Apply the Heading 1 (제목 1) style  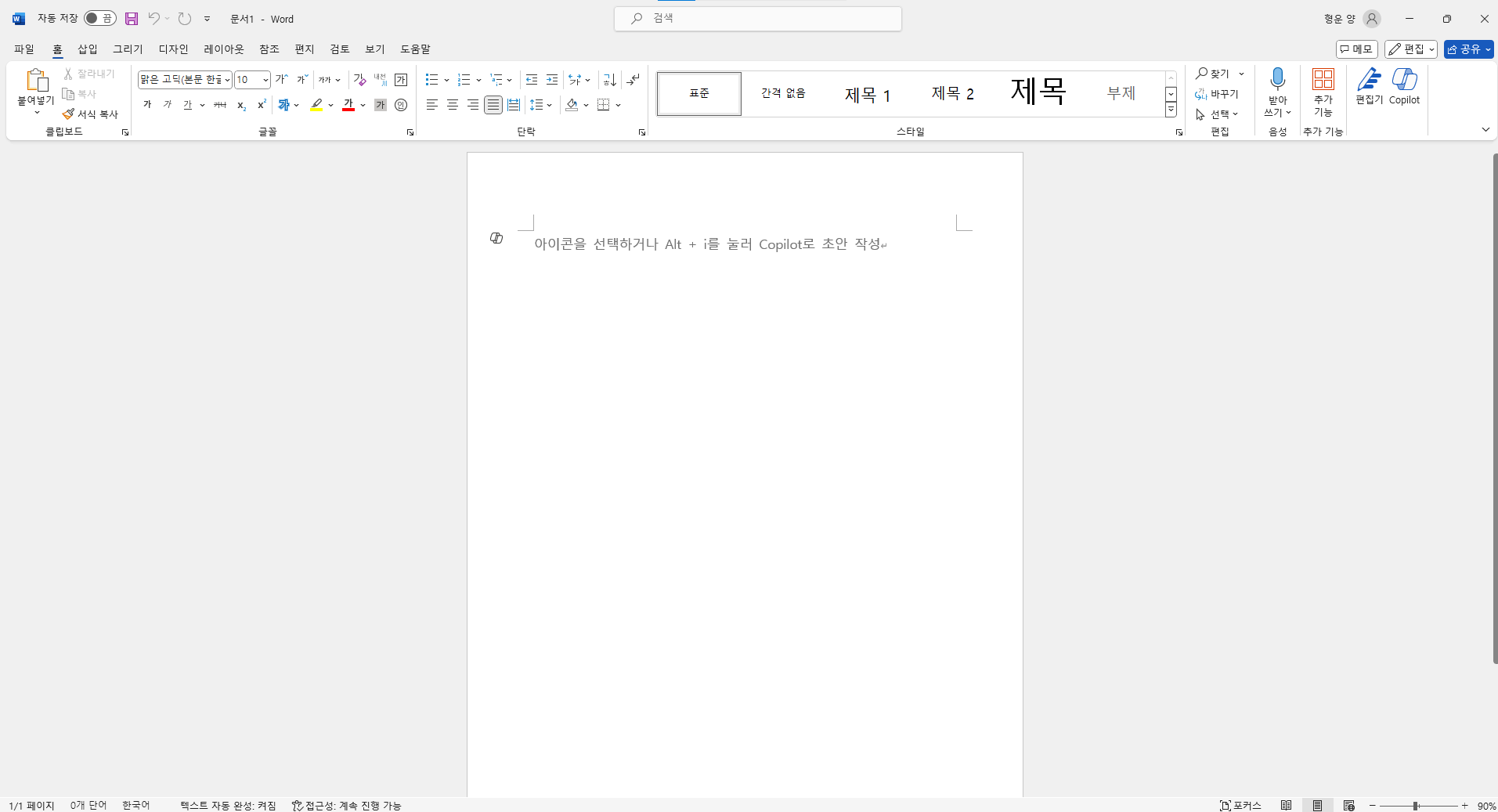pyautogui.click(x=868, y=94)
